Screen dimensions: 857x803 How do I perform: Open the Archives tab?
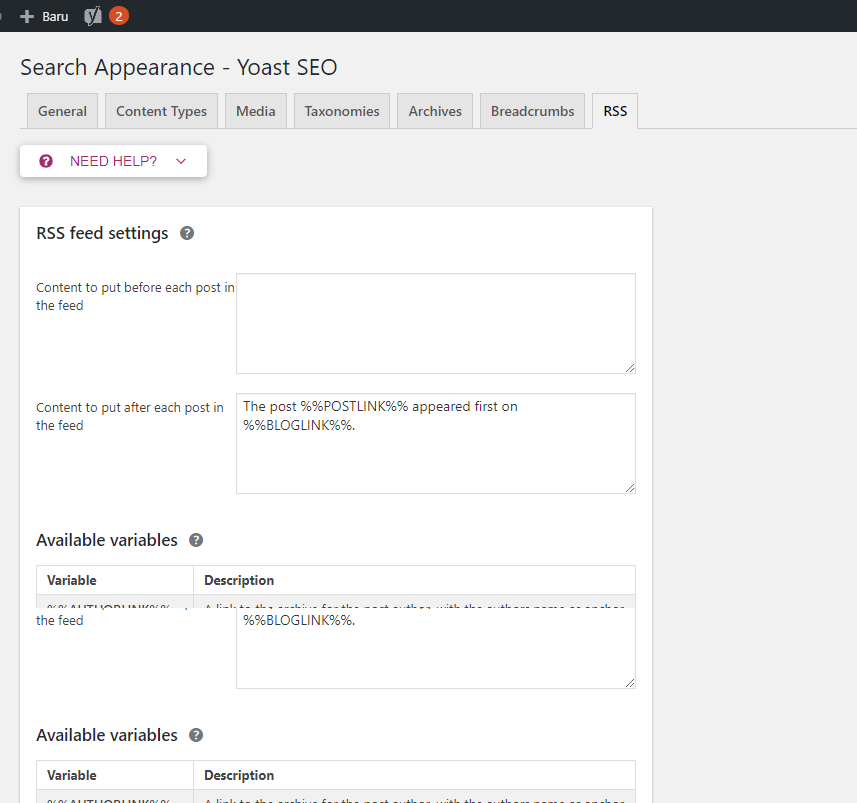tap(435, 111)
